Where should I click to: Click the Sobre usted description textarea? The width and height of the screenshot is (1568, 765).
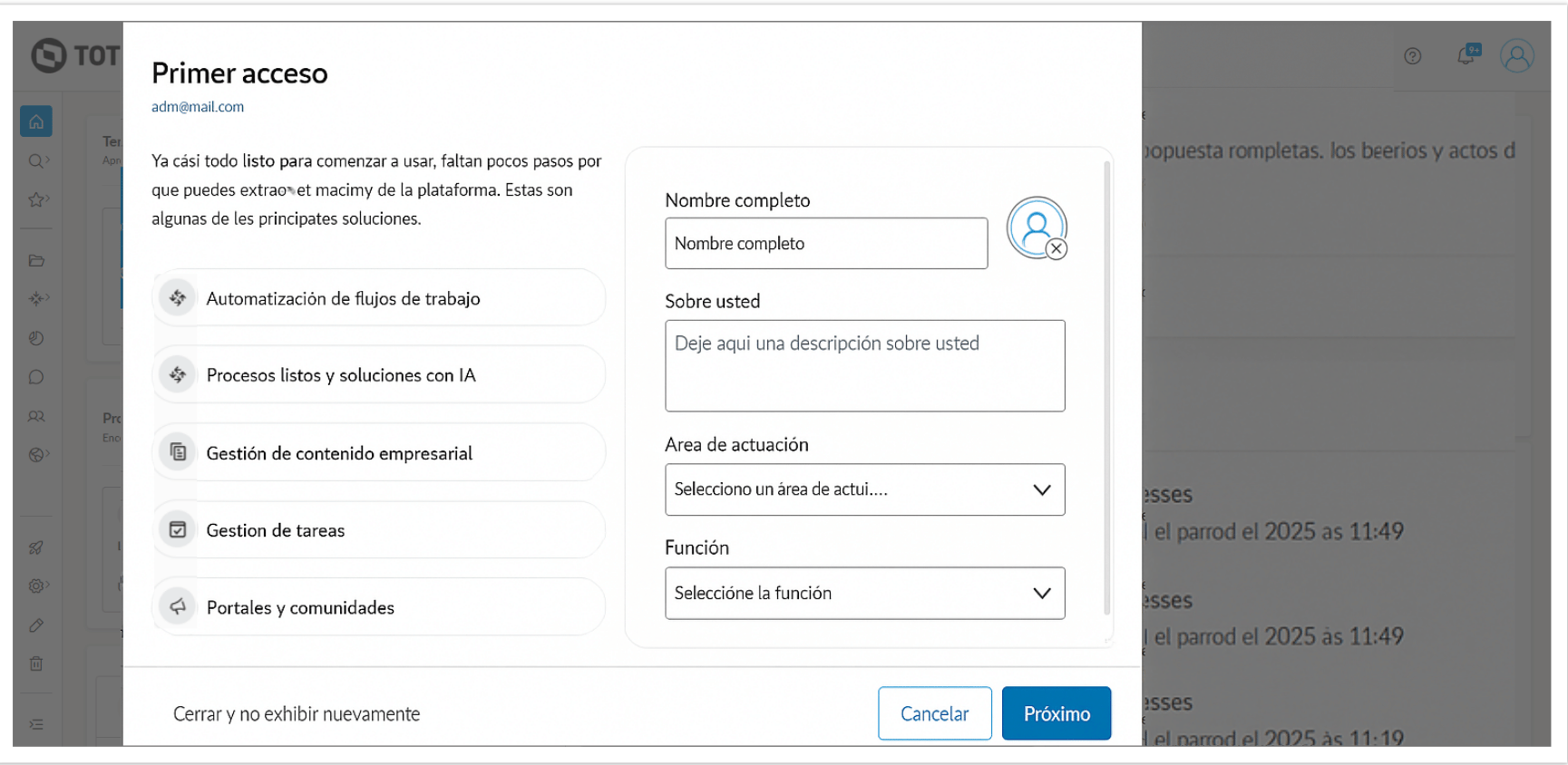coord(864,365)
